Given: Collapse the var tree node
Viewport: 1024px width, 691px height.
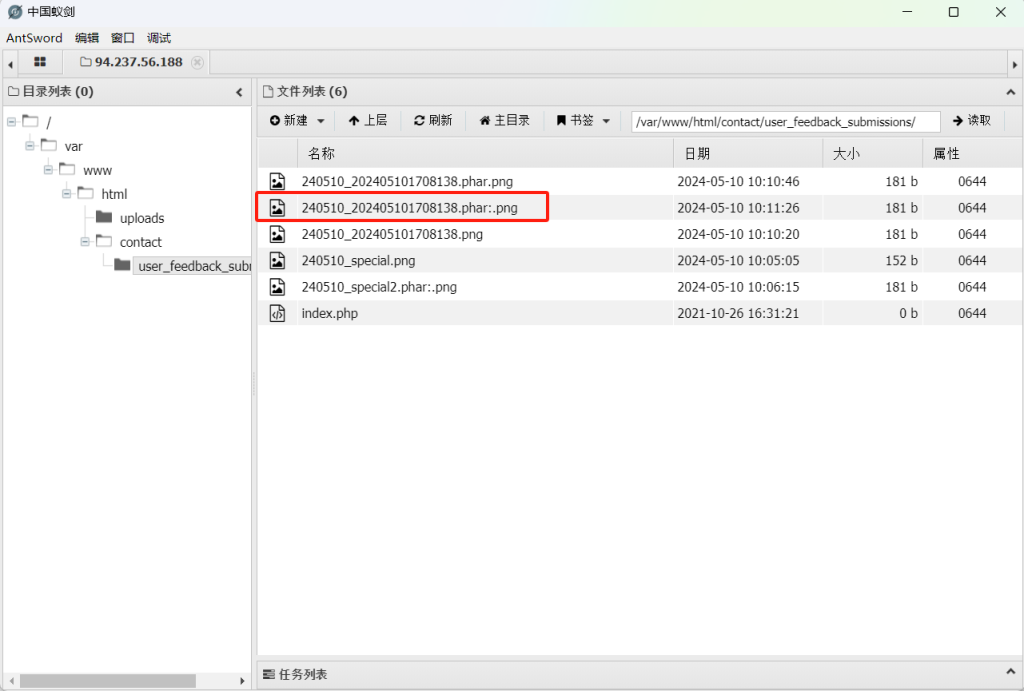Looking at the screenshot, I should (30, 146).
